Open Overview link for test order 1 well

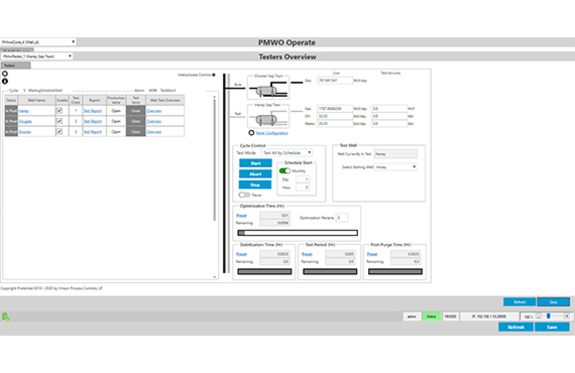[154, 111]
